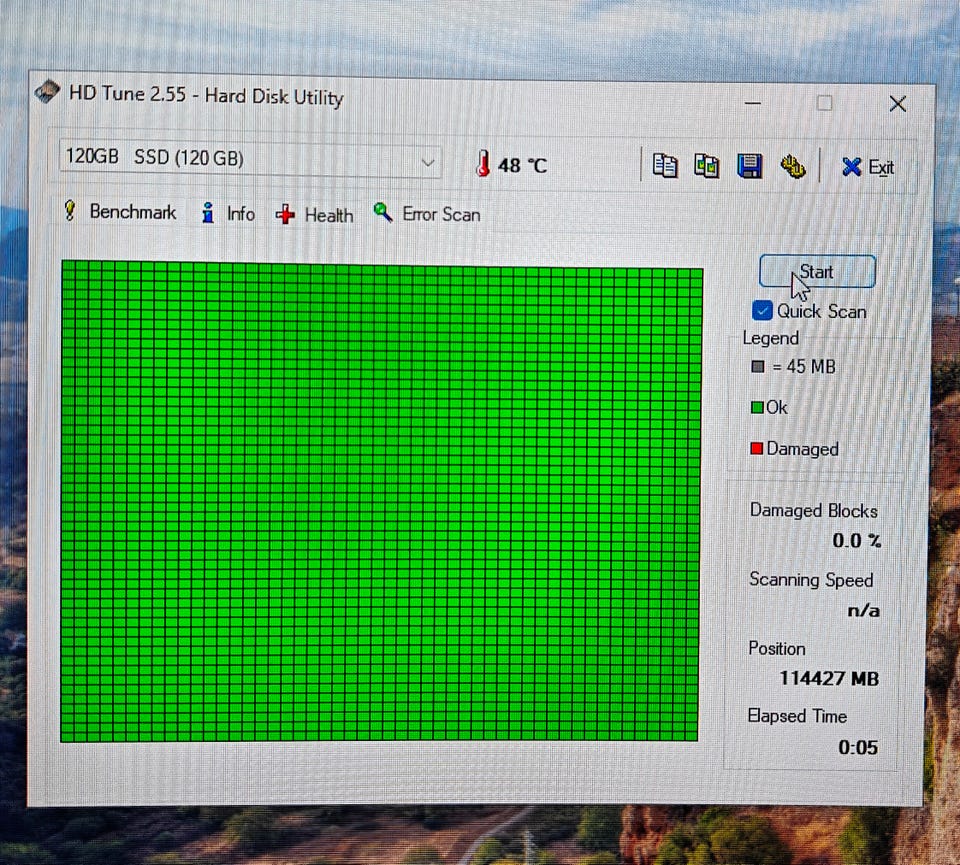Click the green Ok legend swatch
Screen dimensions: 960x865
(x=757, y=407)
